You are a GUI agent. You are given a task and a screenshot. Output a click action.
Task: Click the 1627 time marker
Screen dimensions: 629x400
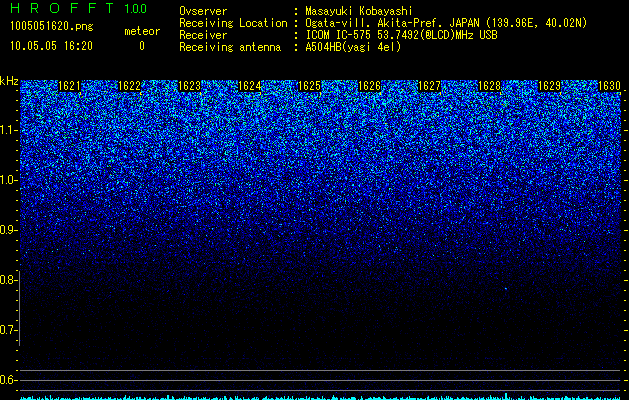(430, 86)
